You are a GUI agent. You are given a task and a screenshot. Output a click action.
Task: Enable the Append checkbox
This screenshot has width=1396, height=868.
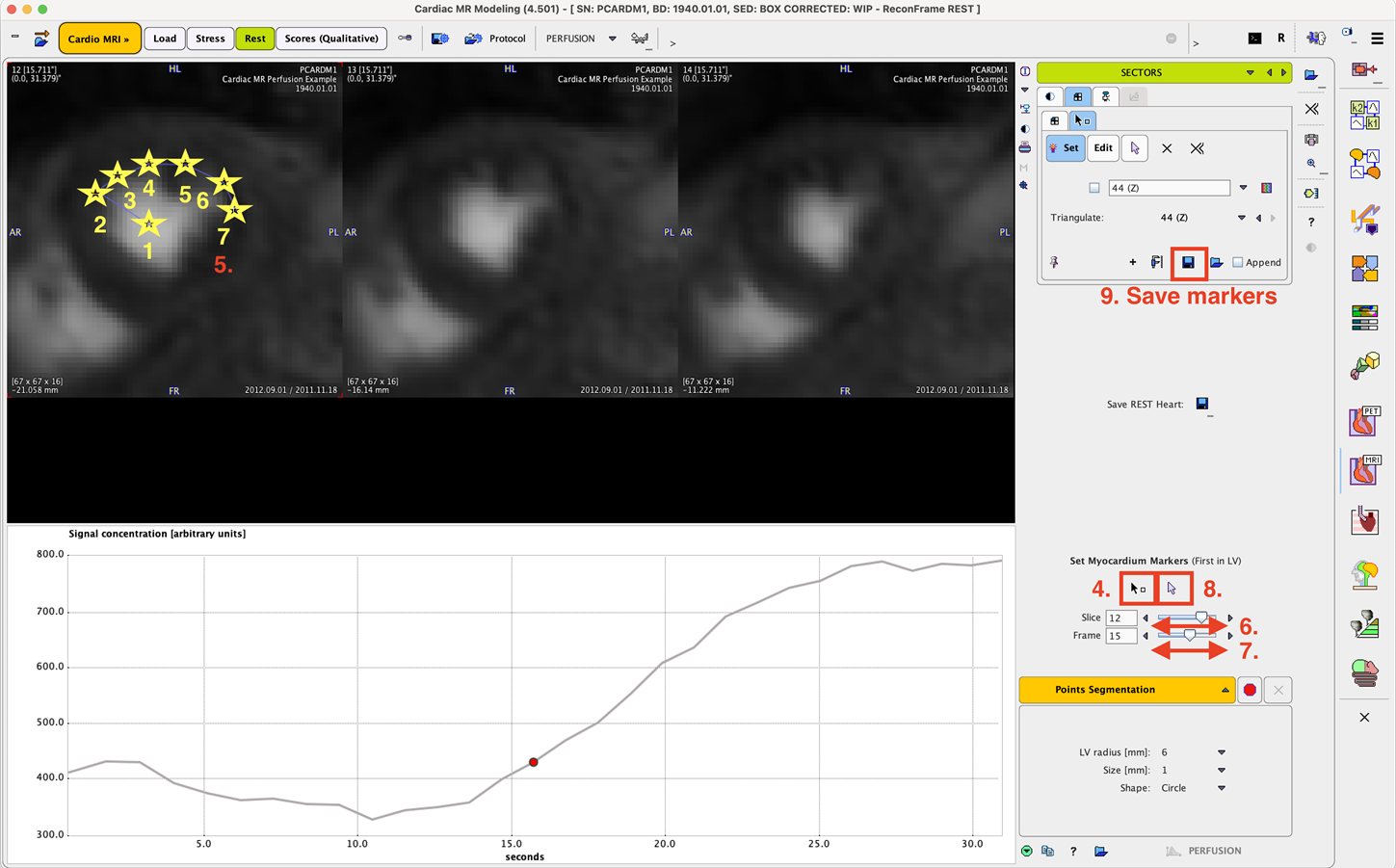coord(1238,262)
